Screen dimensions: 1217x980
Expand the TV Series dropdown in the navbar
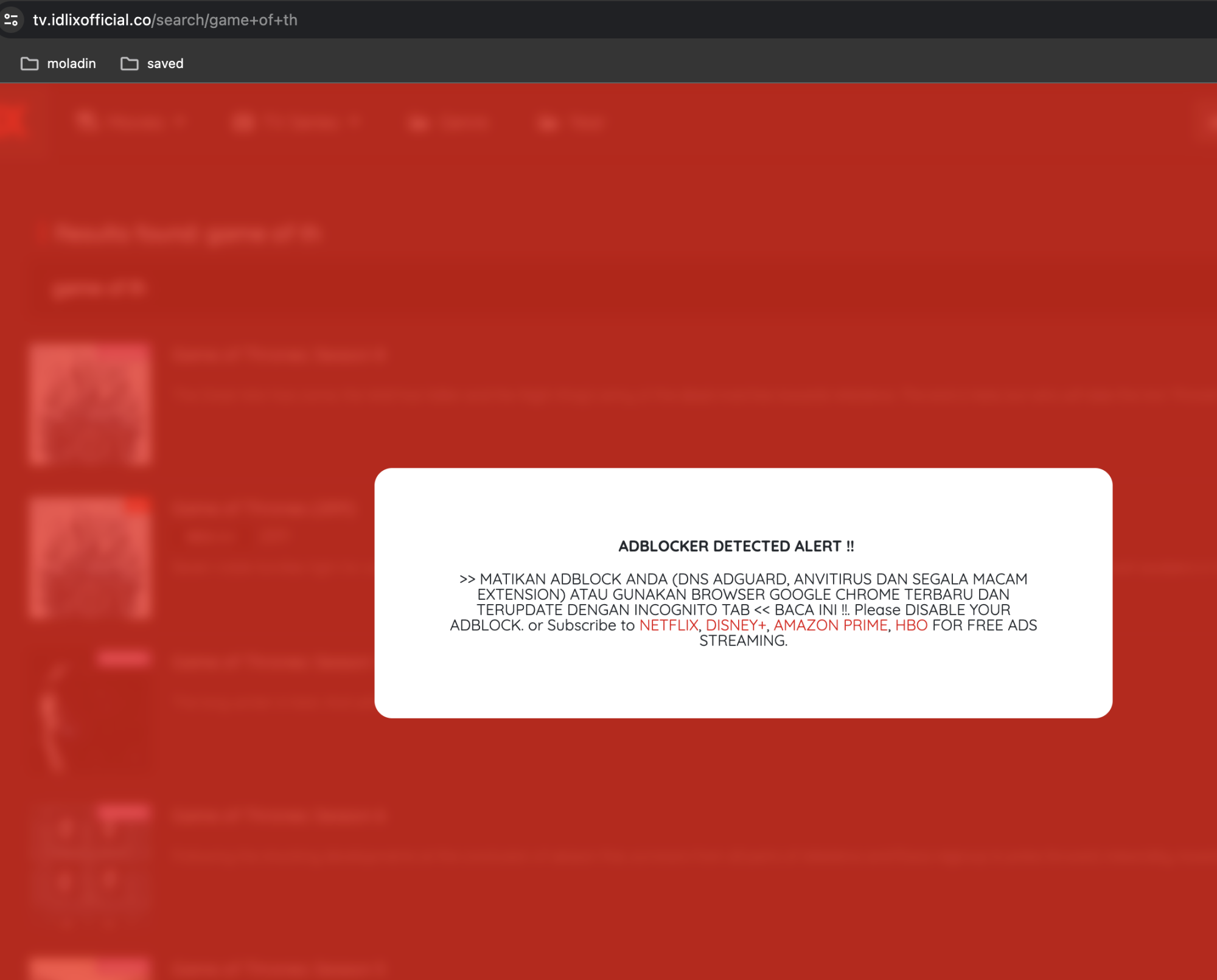click(x=304, y=122)
